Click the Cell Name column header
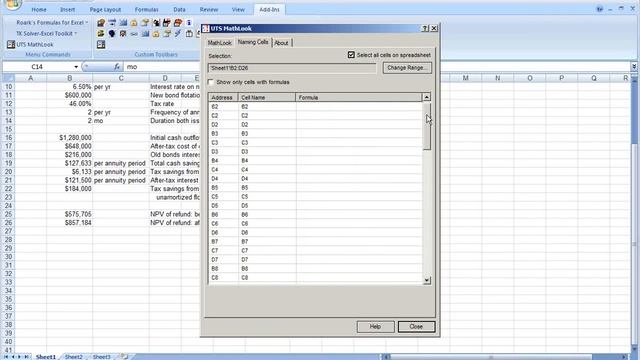640x360 pixels. (267, 98)
